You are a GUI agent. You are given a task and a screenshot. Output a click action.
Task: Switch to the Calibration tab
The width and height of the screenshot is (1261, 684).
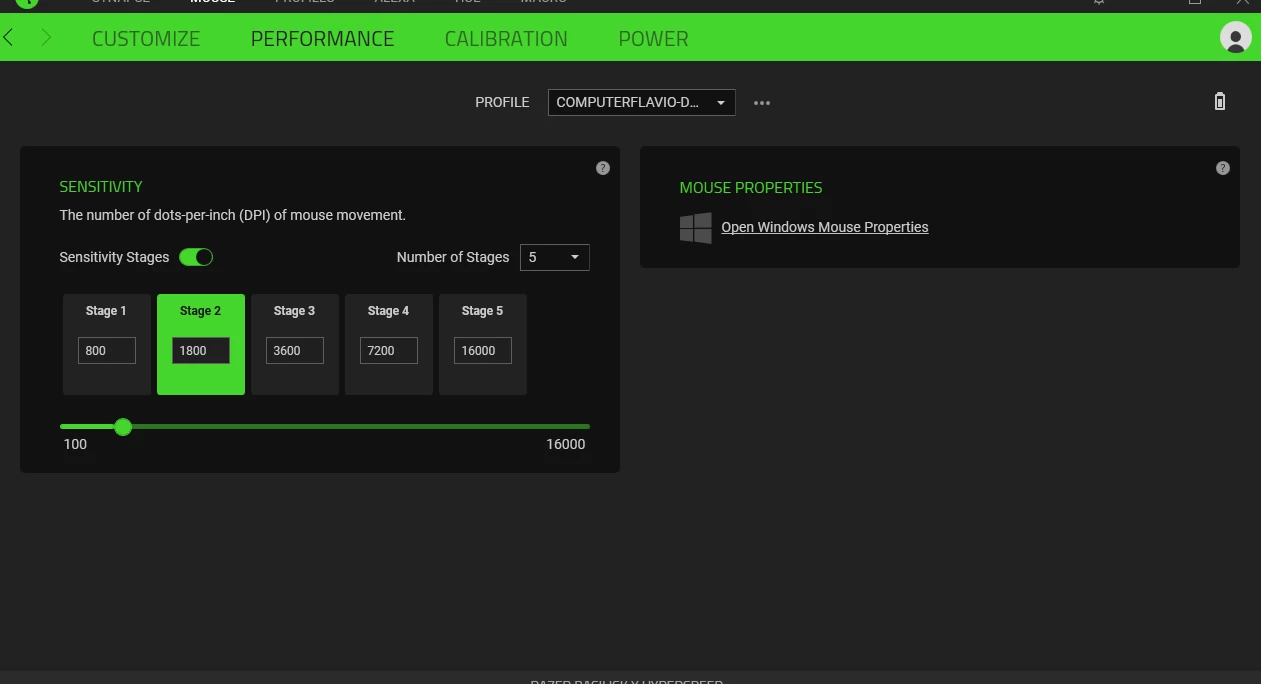[505, 38]
